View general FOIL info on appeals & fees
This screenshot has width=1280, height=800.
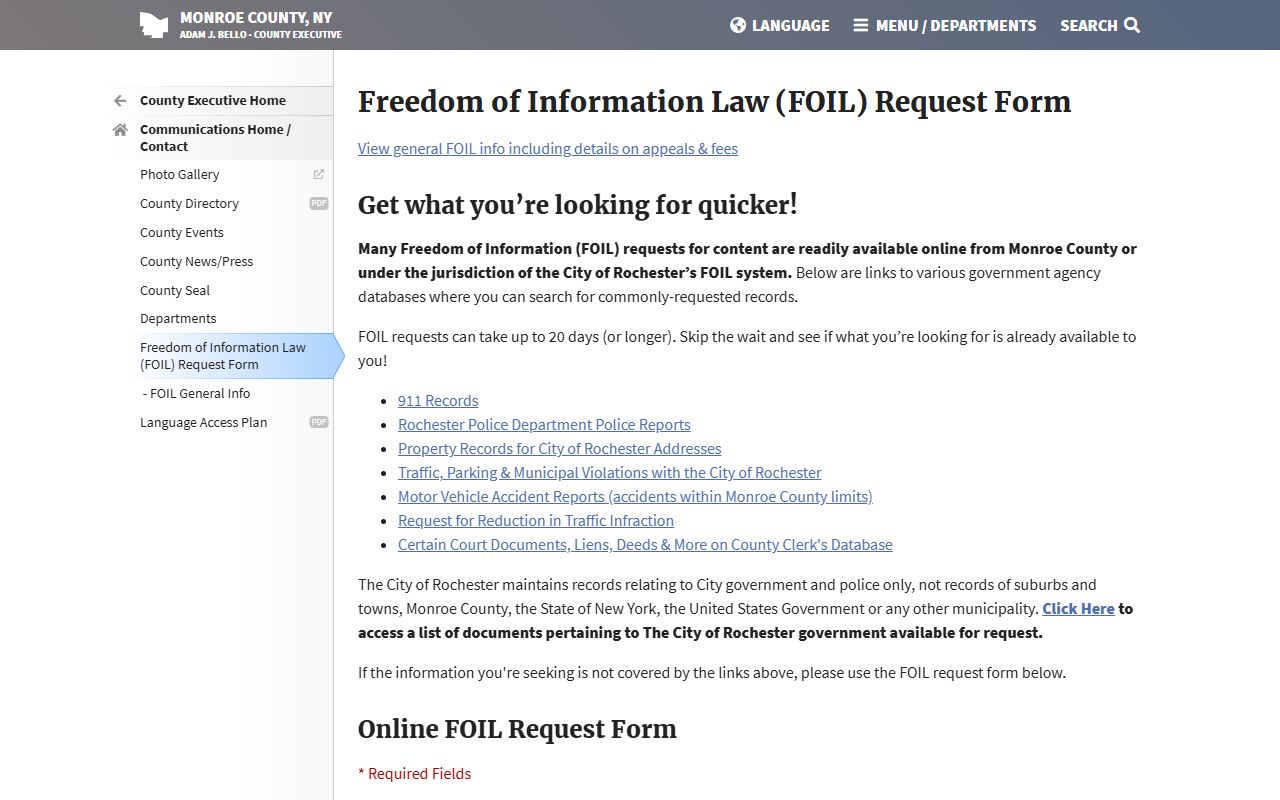coord(548,148)
